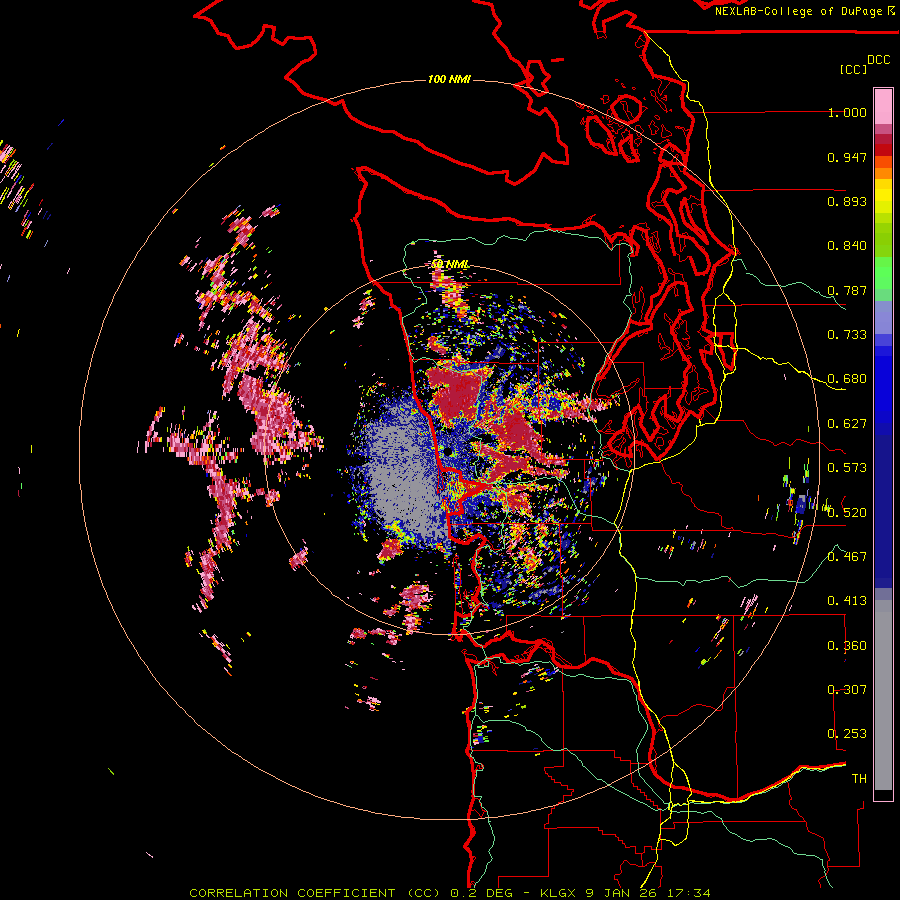Click the 0.413 scale value
This screenshot has width=900, height=900.
[x=847, y=601]
